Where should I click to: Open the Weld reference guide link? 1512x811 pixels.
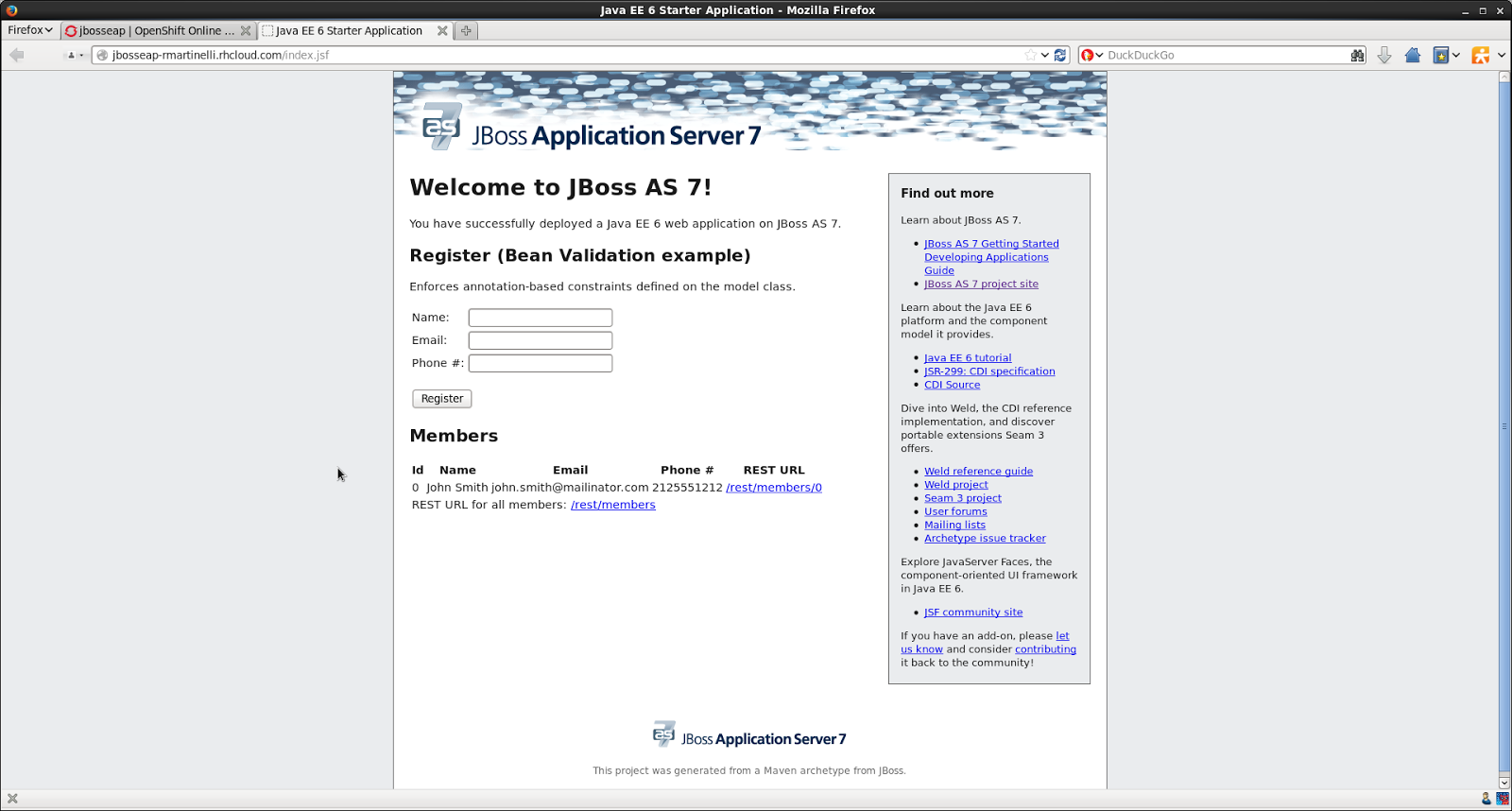point(978,472)
